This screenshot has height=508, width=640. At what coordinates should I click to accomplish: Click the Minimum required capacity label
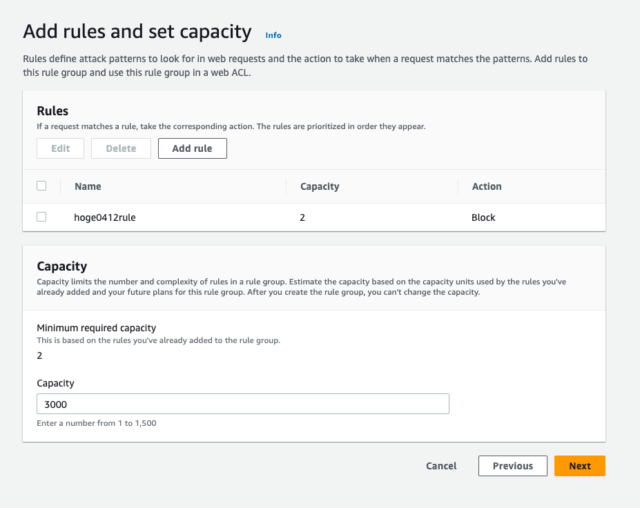96,328
